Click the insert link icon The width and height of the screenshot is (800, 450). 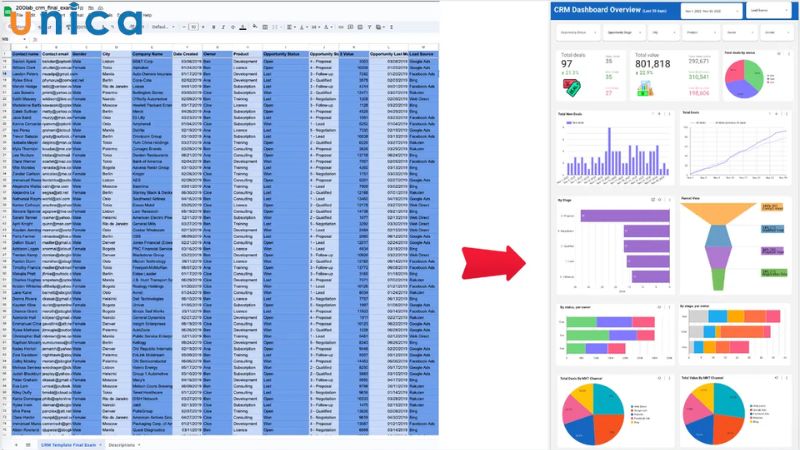click(x=341, y=27)
